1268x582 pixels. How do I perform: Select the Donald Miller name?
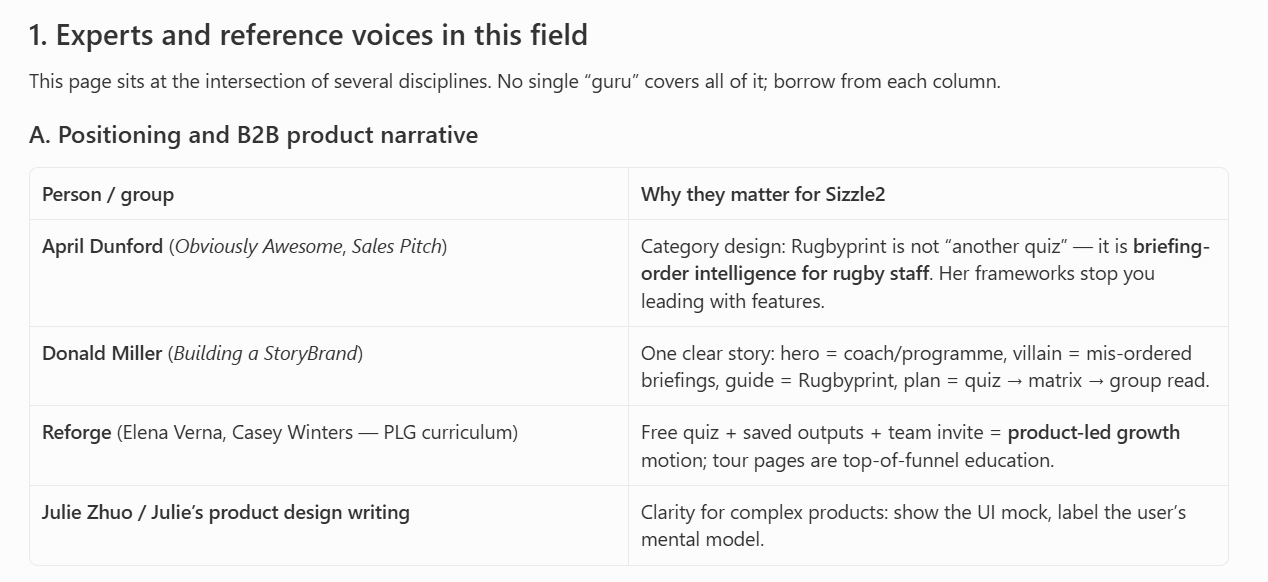tap(102, 353)
